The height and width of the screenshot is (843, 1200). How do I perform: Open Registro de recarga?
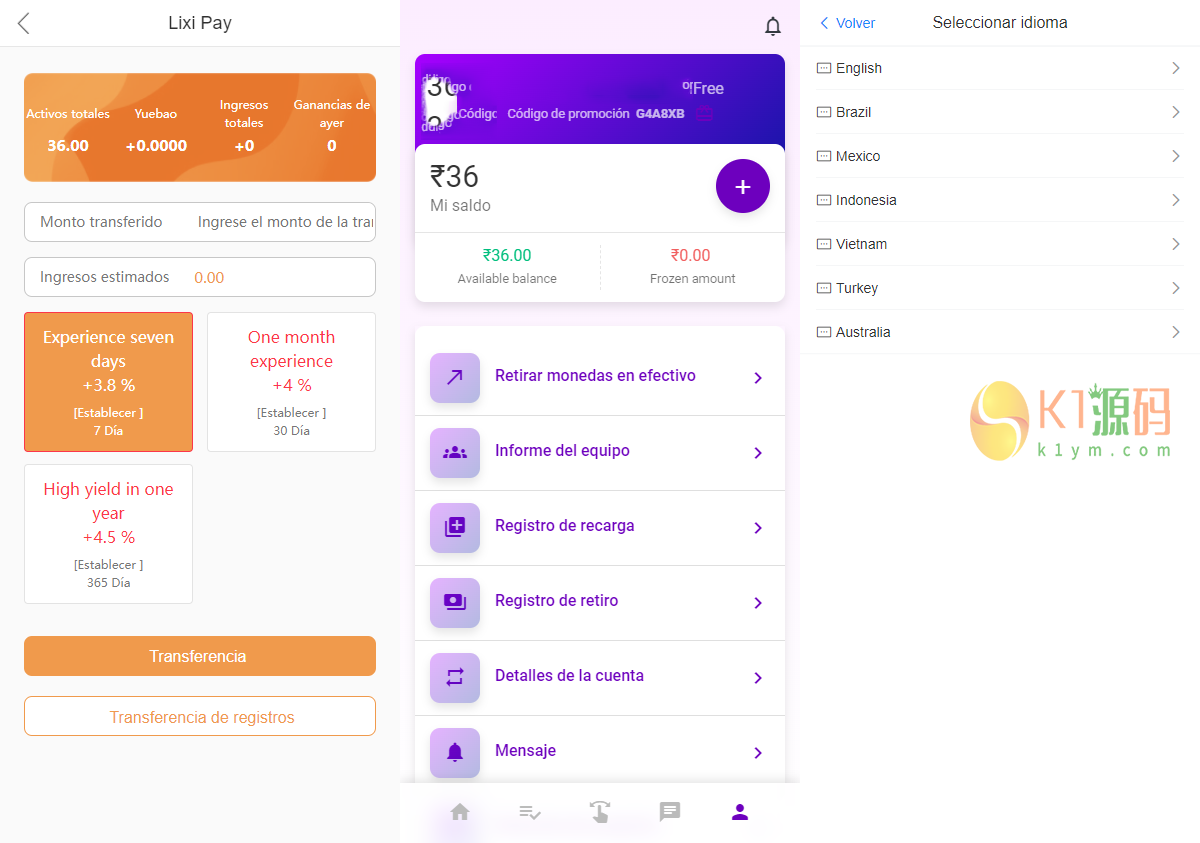[x=564, y=526]
